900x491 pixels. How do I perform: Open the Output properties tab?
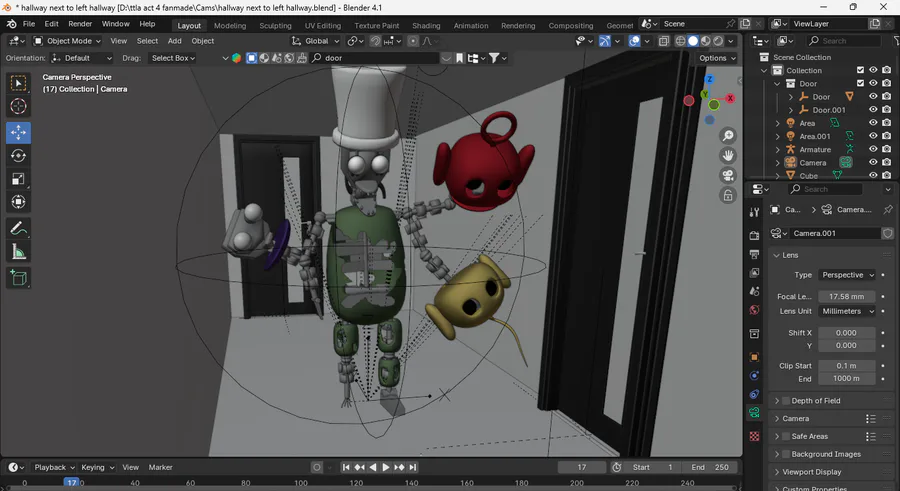coord(754,254)
